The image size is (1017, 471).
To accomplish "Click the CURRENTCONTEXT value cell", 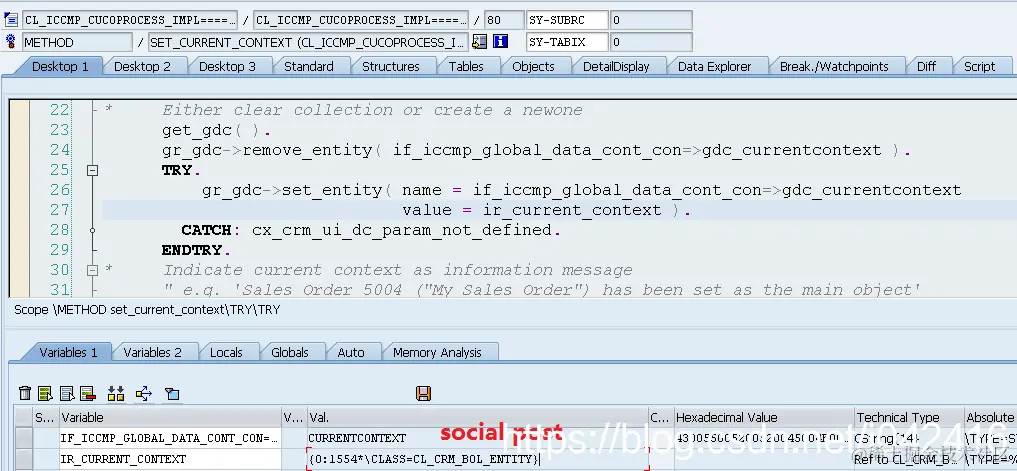I will tap(477, 438).
